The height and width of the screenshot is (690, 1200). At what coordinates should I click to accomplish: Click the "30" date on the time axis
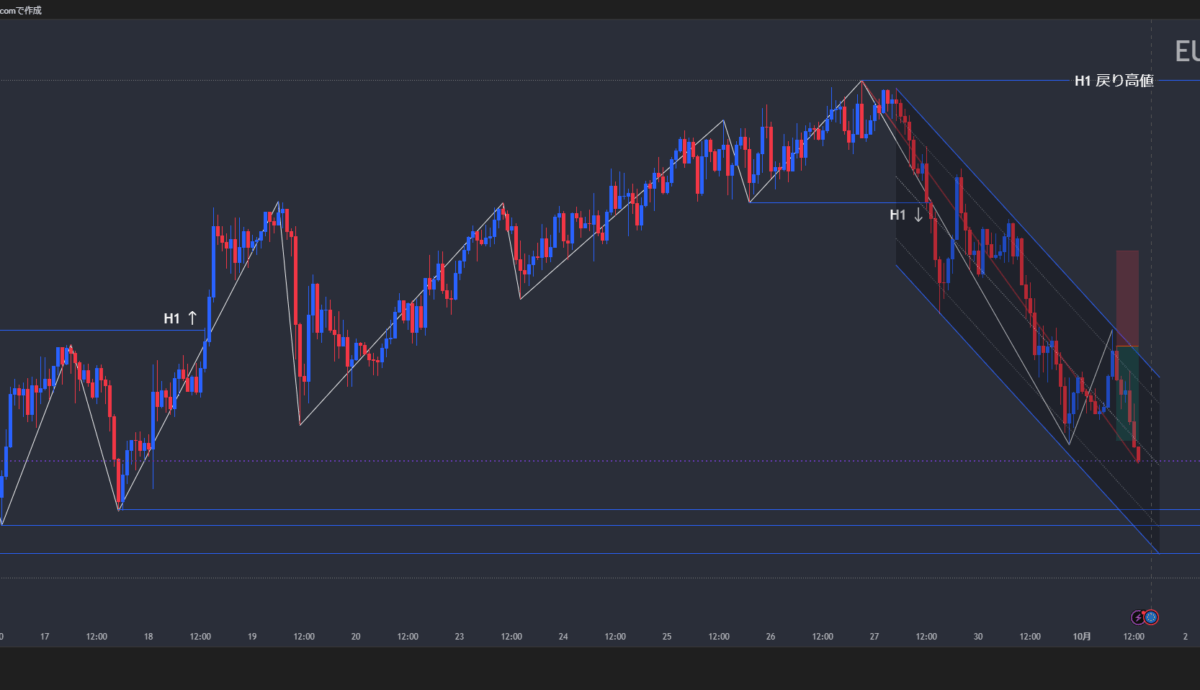pyautogui.click(x=978, y=636)
